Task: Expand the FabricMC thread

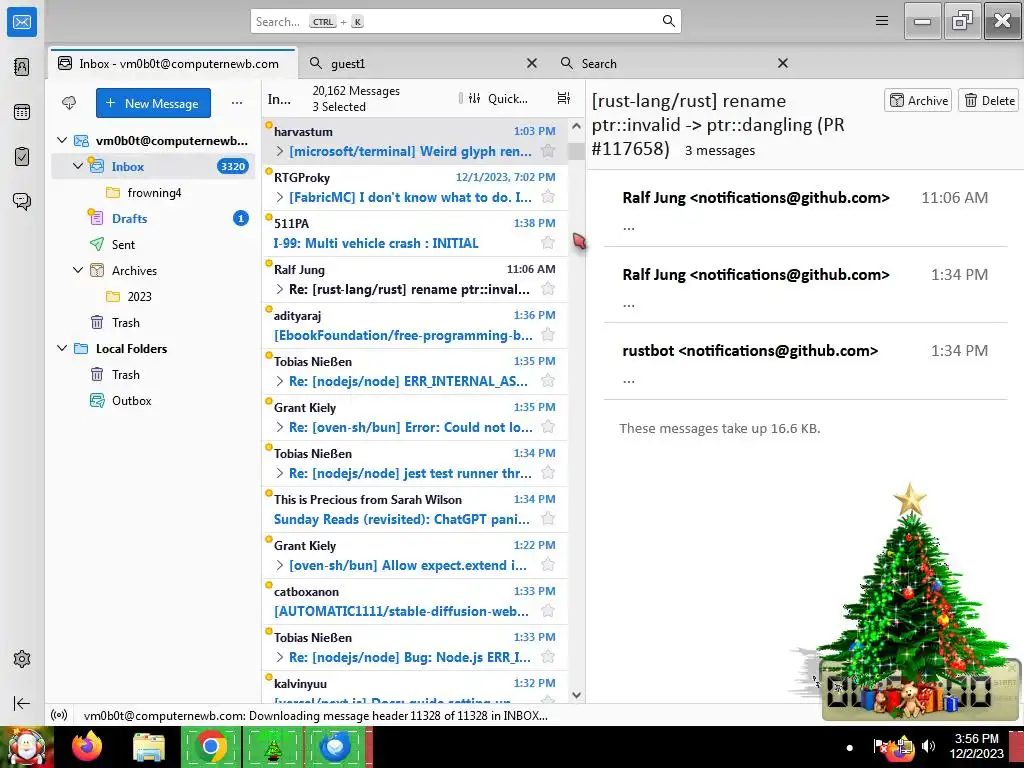Action: coord(280,197)
